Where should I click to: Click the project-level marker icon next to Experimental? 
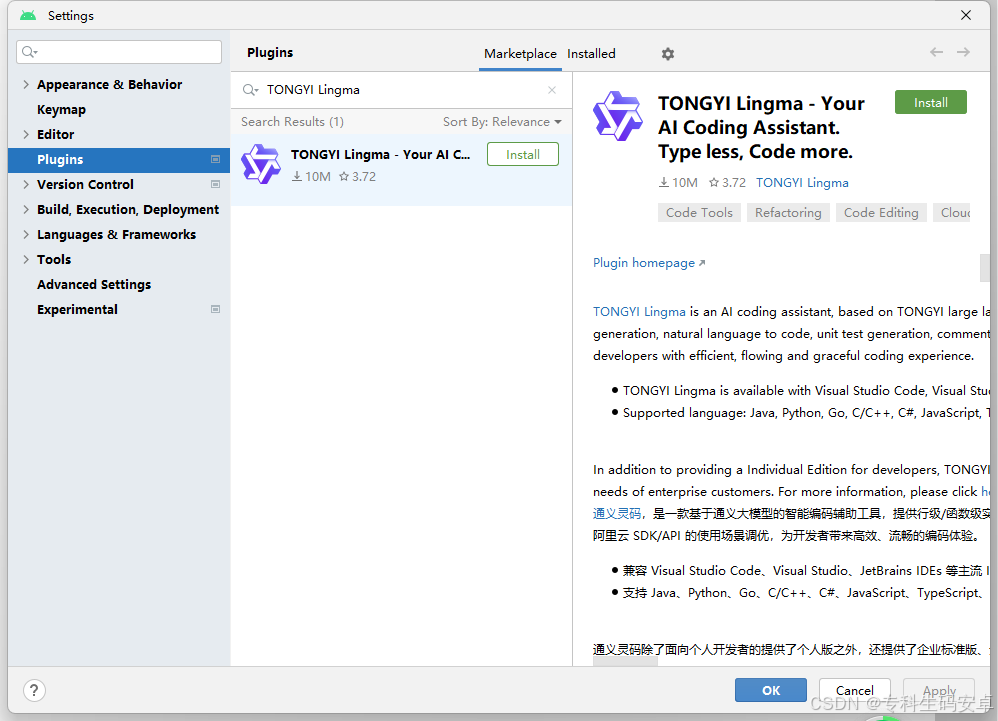pos(215,309)
